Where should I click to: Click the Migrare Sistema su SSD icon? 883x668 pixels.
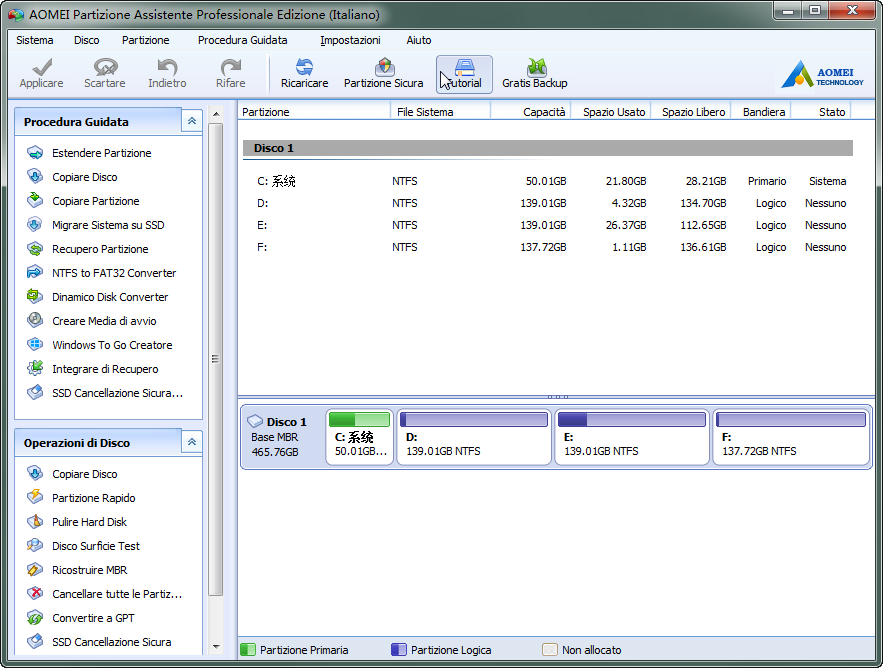pos(35,225)
